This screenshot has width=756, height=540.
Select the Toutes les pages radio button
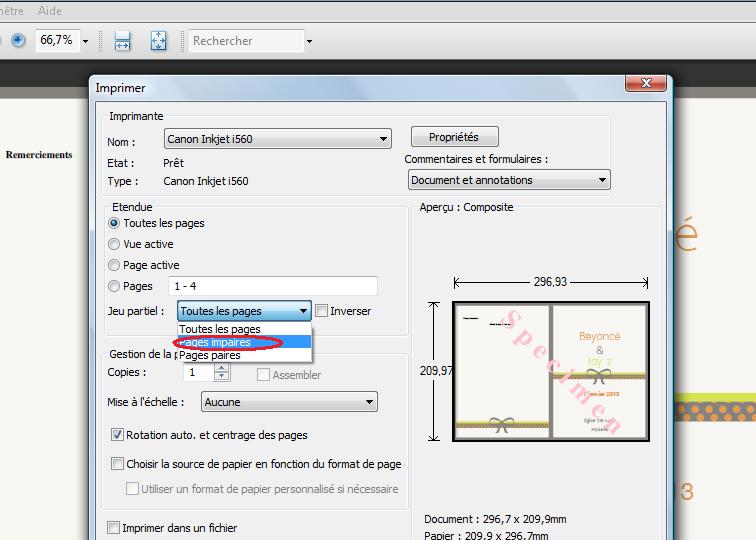tap(114, 223)
